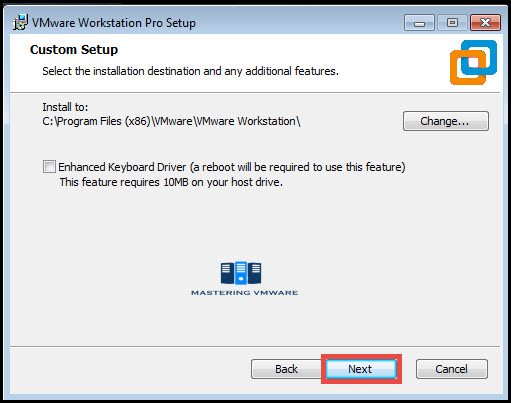Click the 'Install to:' label
Screen dimensions: 511x403
(65, 107)
